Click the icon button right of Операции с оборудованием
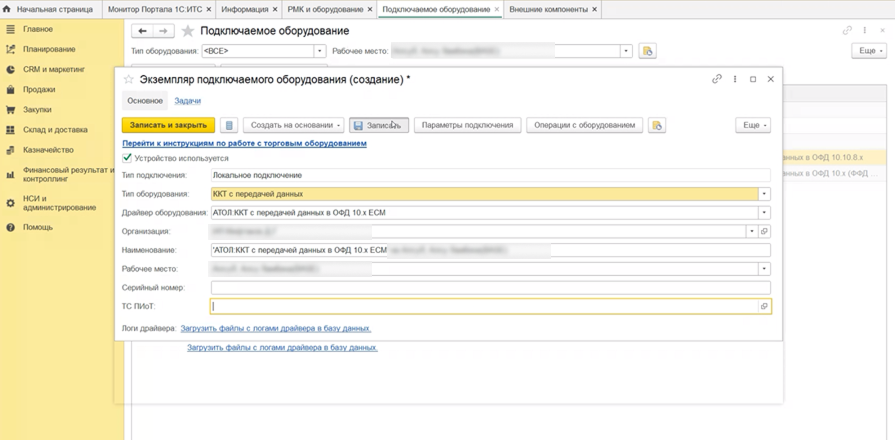 point(657,125)
